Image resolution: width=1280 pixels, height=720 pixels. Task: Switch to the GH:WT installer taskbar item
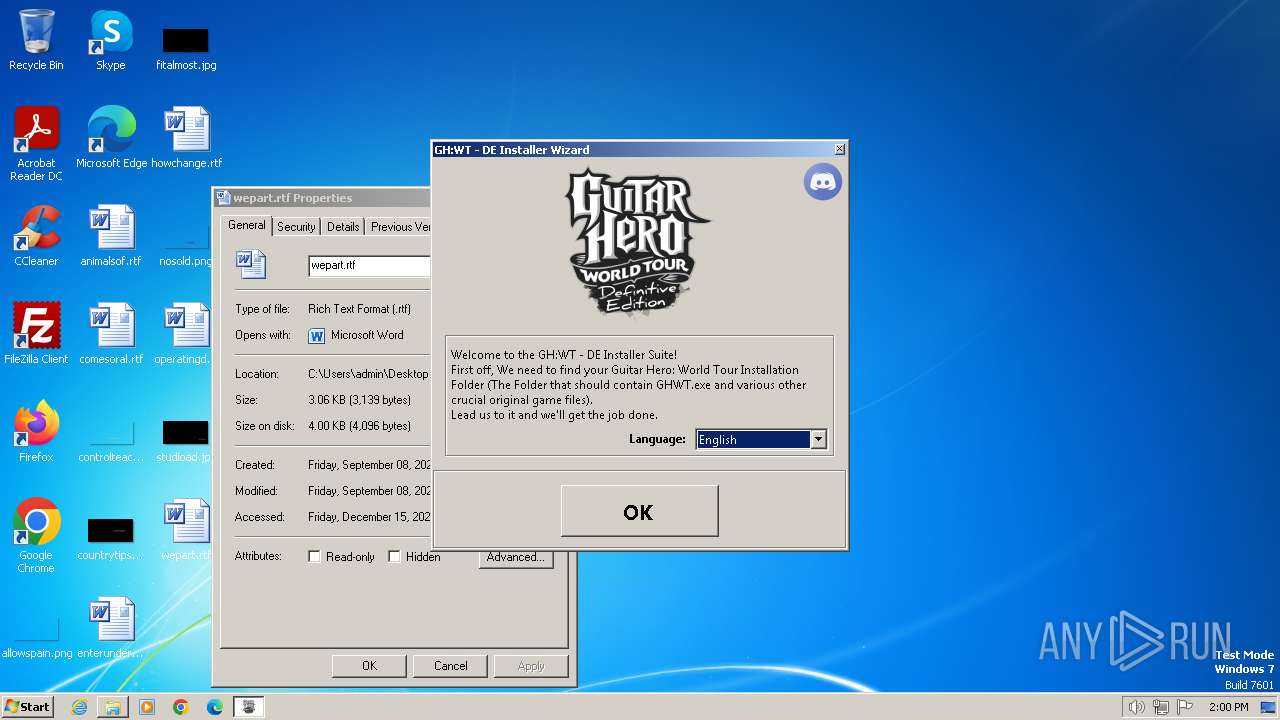tap(249, 707)
